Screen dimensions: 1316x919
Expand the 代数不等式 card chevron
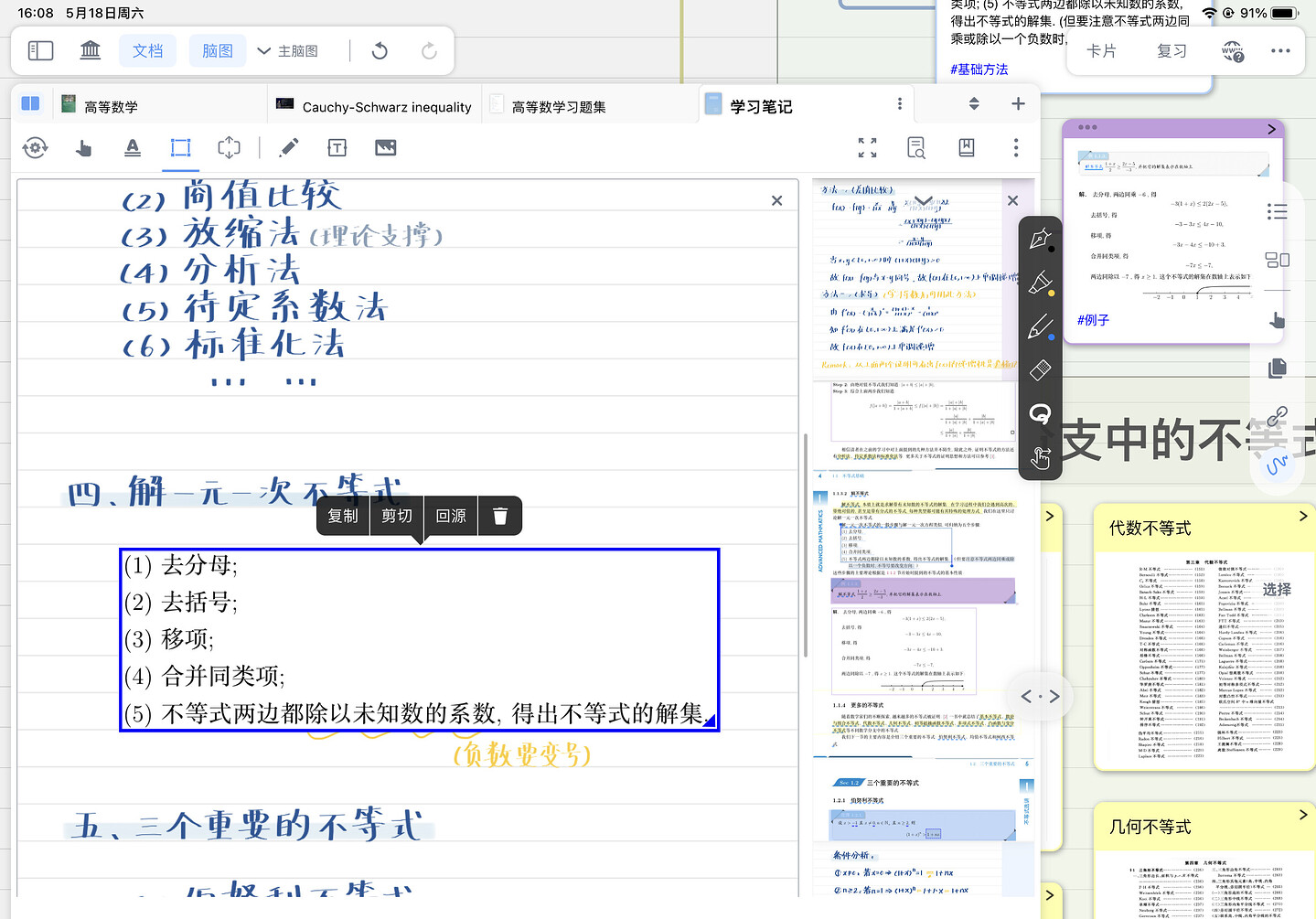(1303, 517)
